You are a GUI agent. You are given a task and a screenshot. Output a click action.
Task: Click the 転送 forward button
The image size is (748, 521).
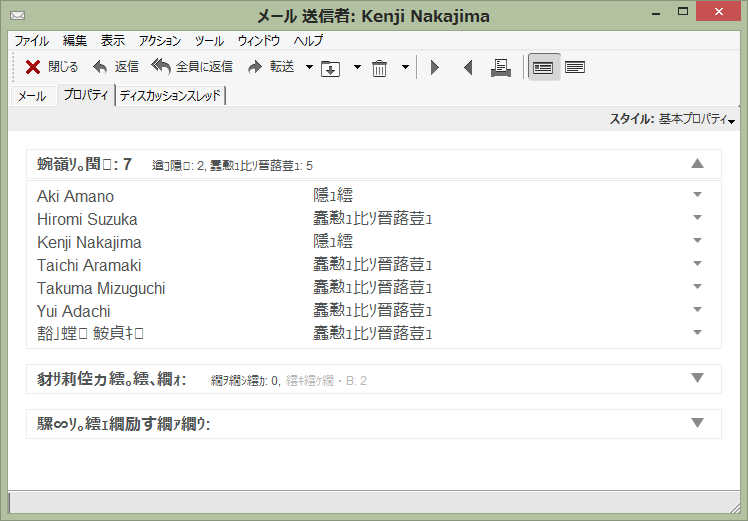tap(271, 67)
